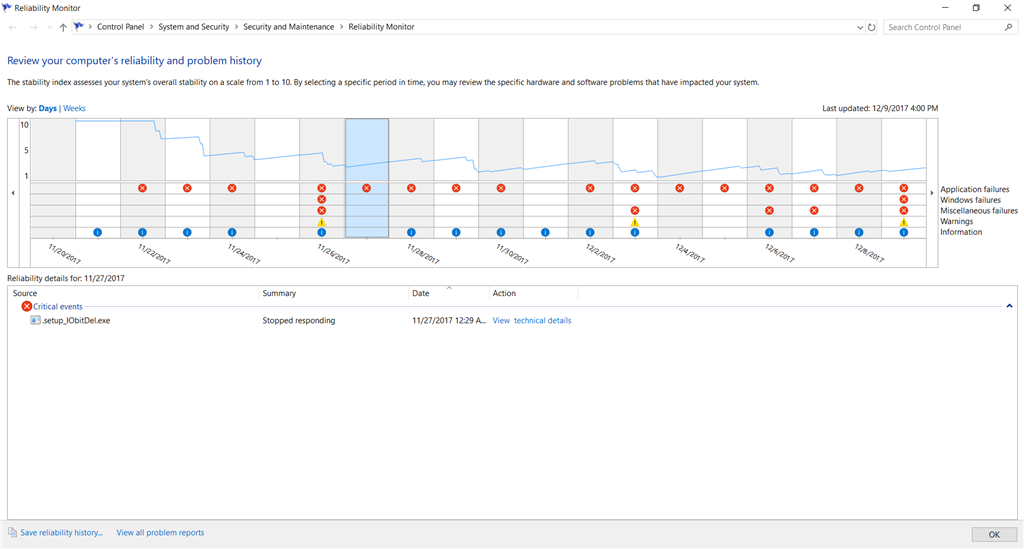Open View all problem reports
1024x549 pixels.
click(160, 533)
